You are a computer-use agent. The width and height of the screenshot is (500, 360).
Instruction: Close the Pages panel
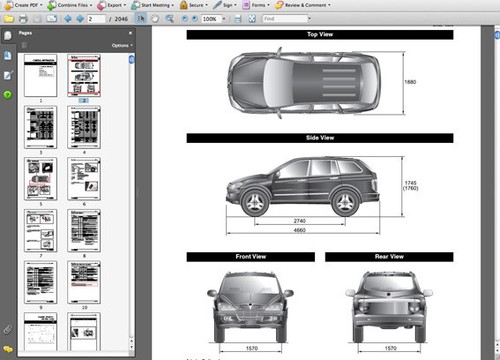(x=130, y=33)
